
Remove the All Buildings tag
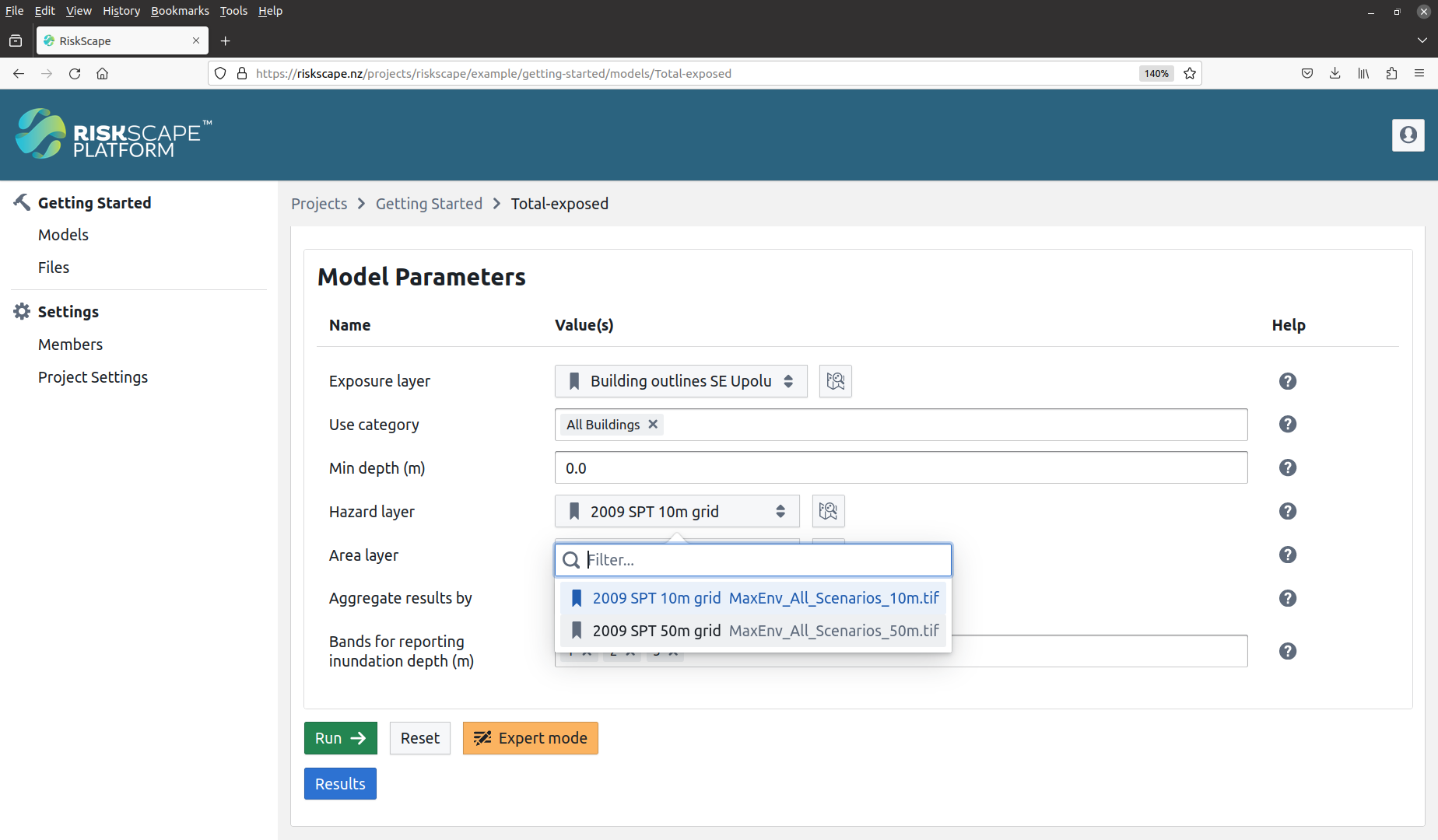pos(653,424)
